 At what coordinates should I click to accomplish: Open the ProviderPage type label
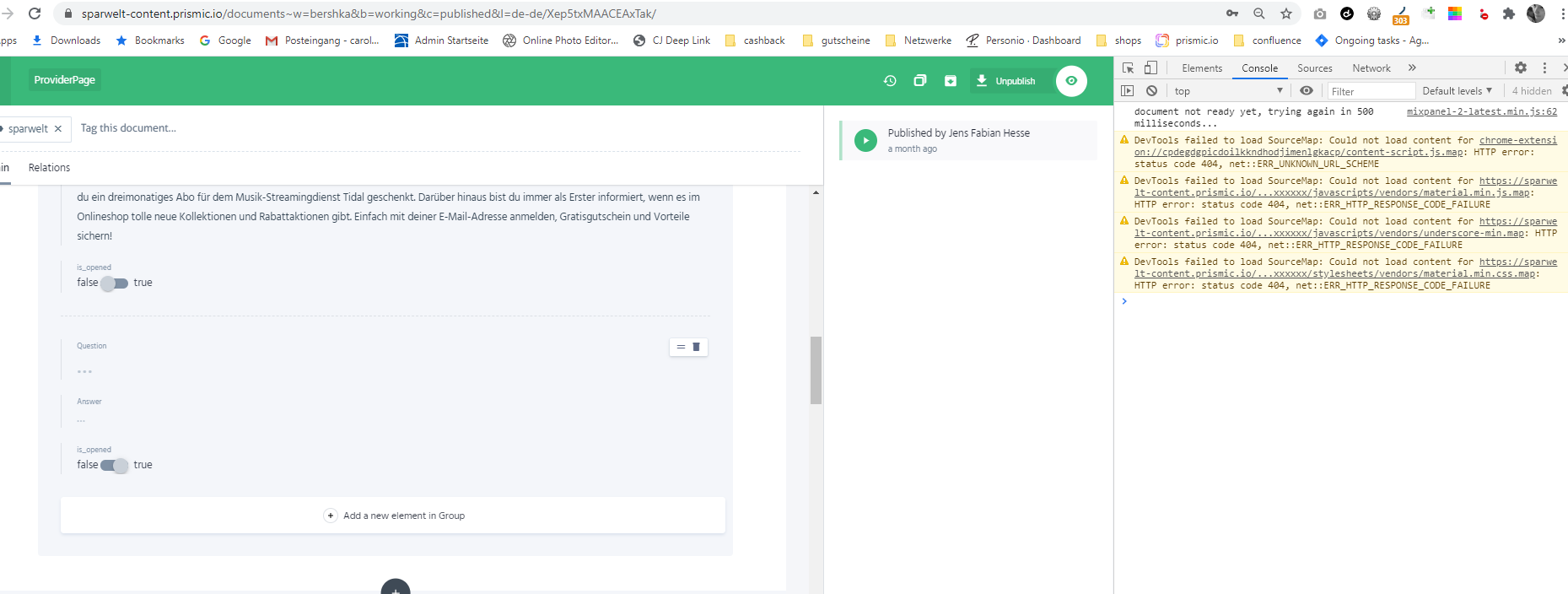65,79
